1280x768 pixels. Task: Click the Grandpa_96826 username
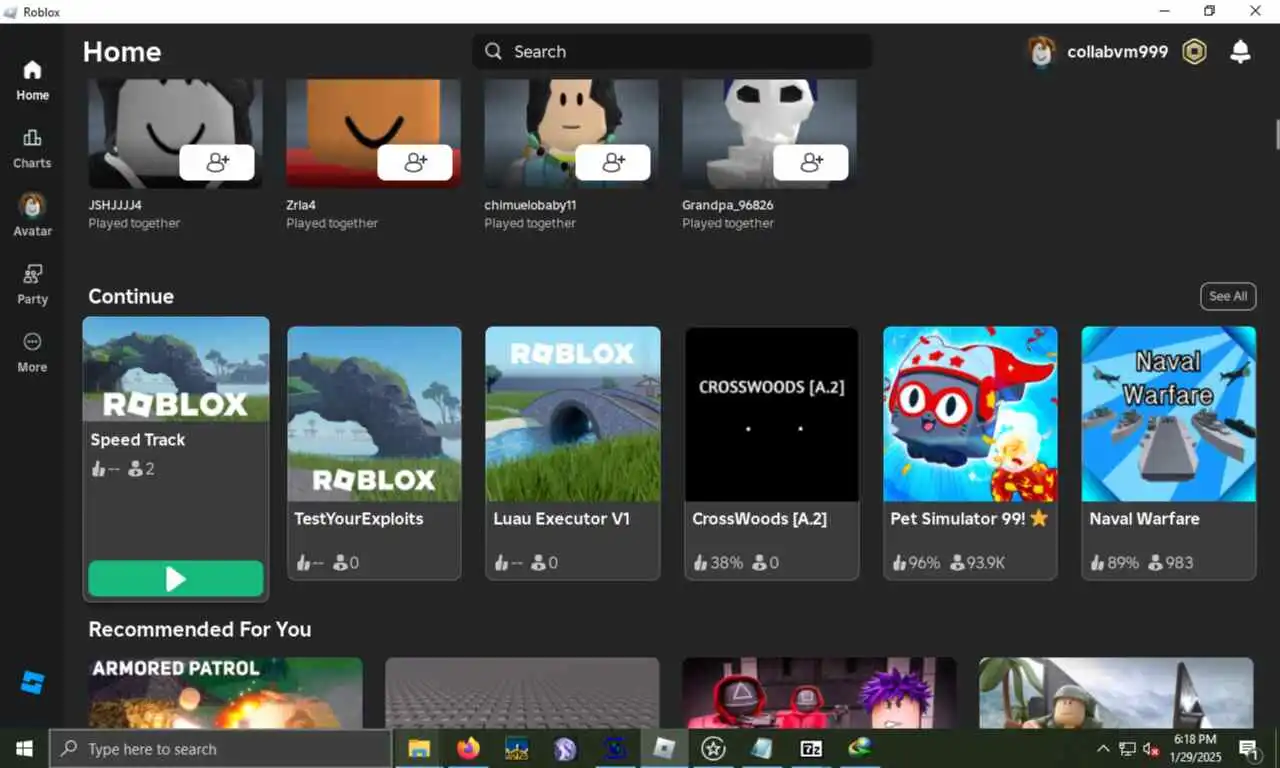728,205
